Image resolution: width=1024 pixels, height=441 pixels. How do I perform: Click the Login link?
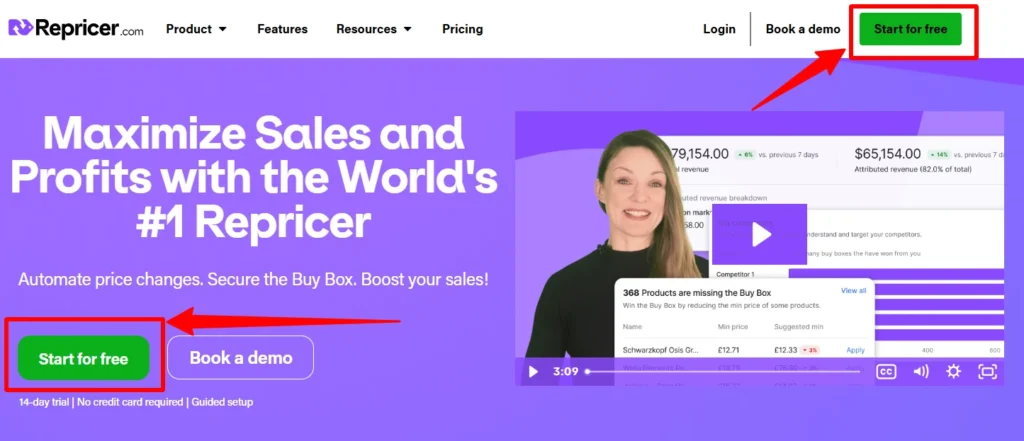[719, 29]
